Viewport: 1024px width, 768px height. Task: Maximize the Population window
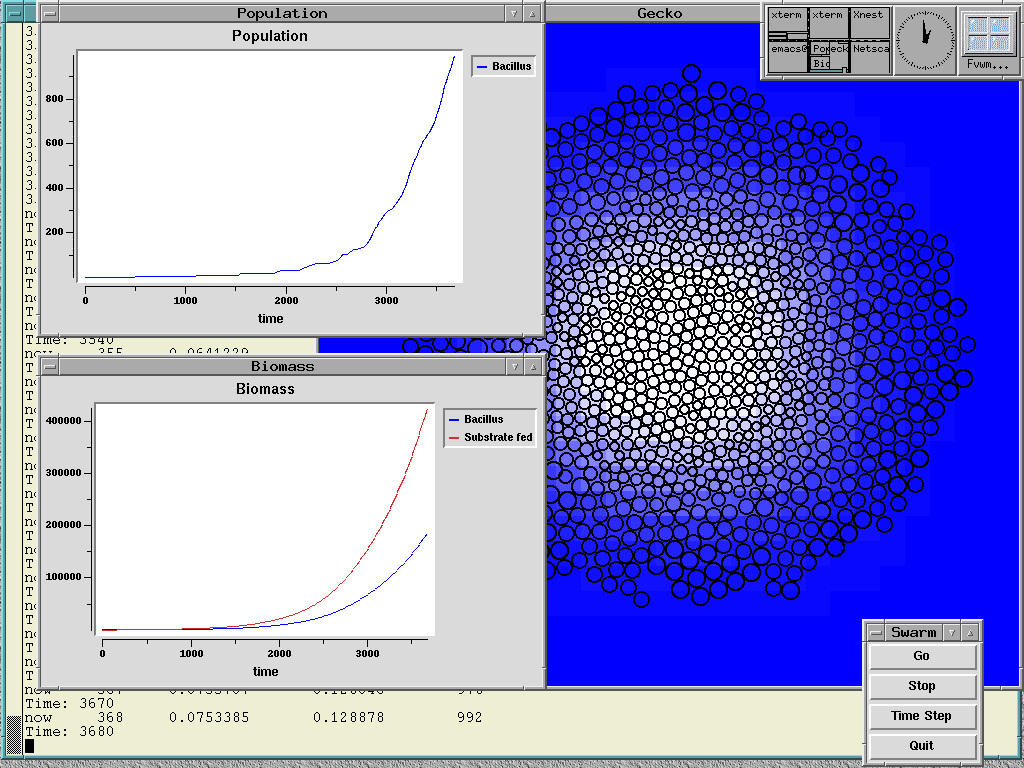(x=533, y=13)
